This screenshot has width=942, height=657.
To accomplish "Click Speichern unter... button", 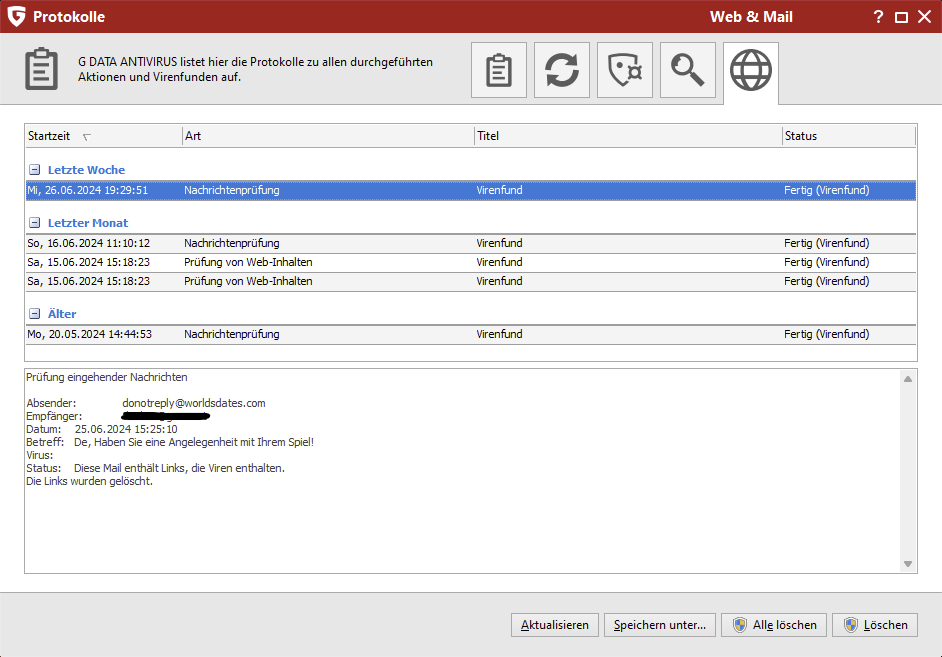I will point(660,625).
